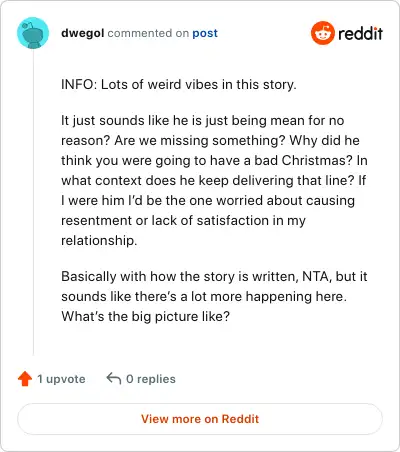Open the "0 replies" label
400x452 pixels.
pyautogui.click(x=151, y=379)
